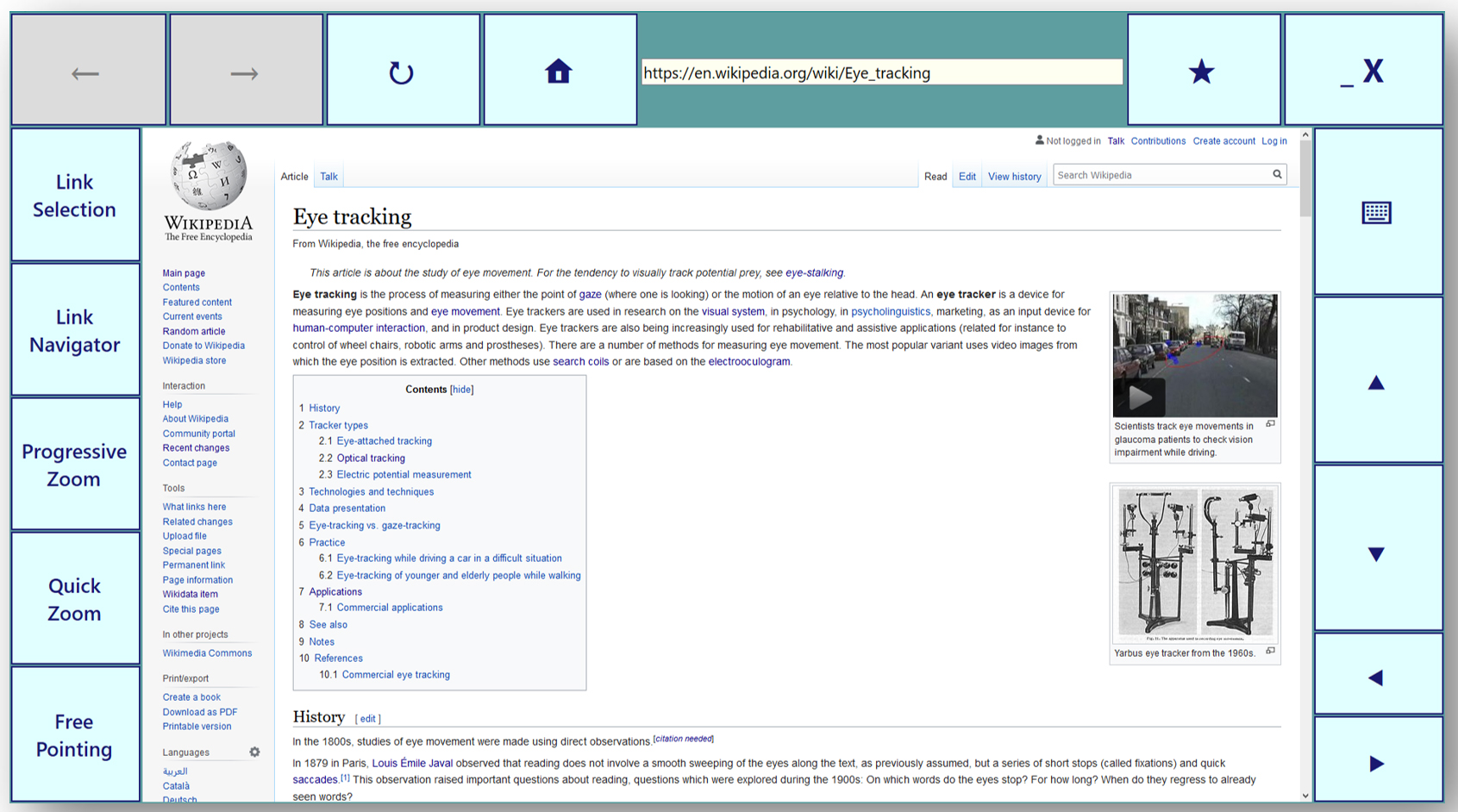The height and width of the screenshot is (812, 1458).
Task: Open the Contributions link
Action: click(x=1158, y=141)
